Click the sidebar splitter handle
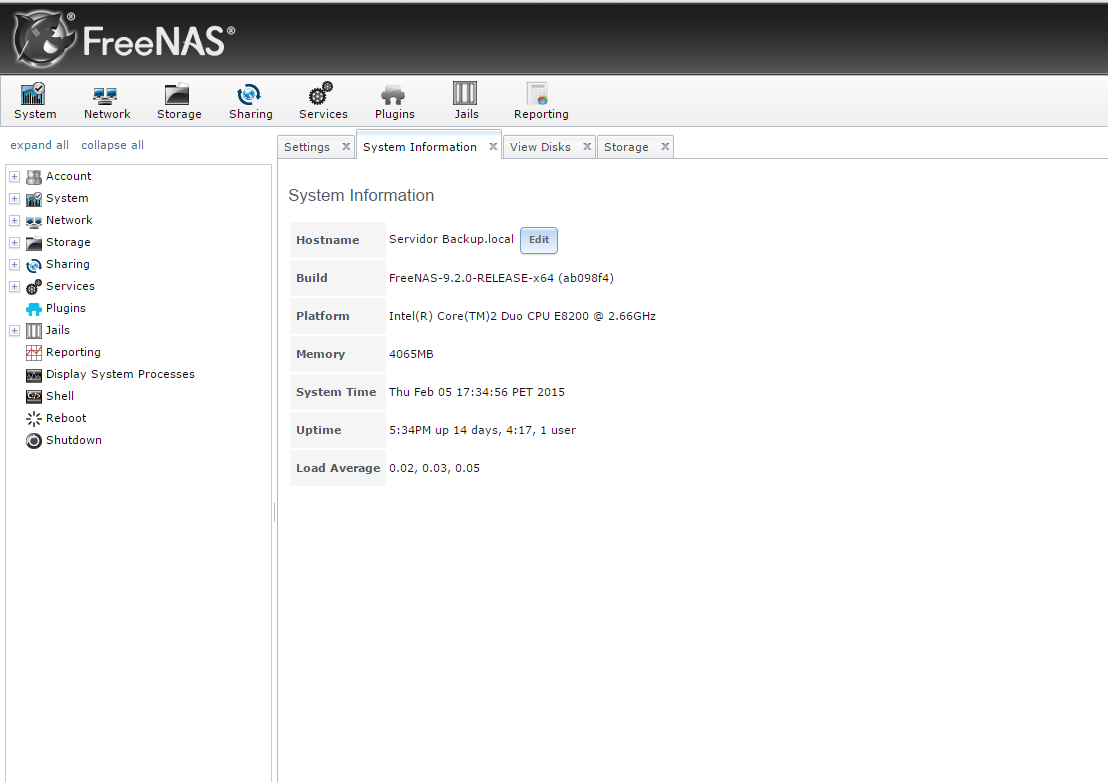The height and width of the screenshot is (782, 1108). coord(274,512)
